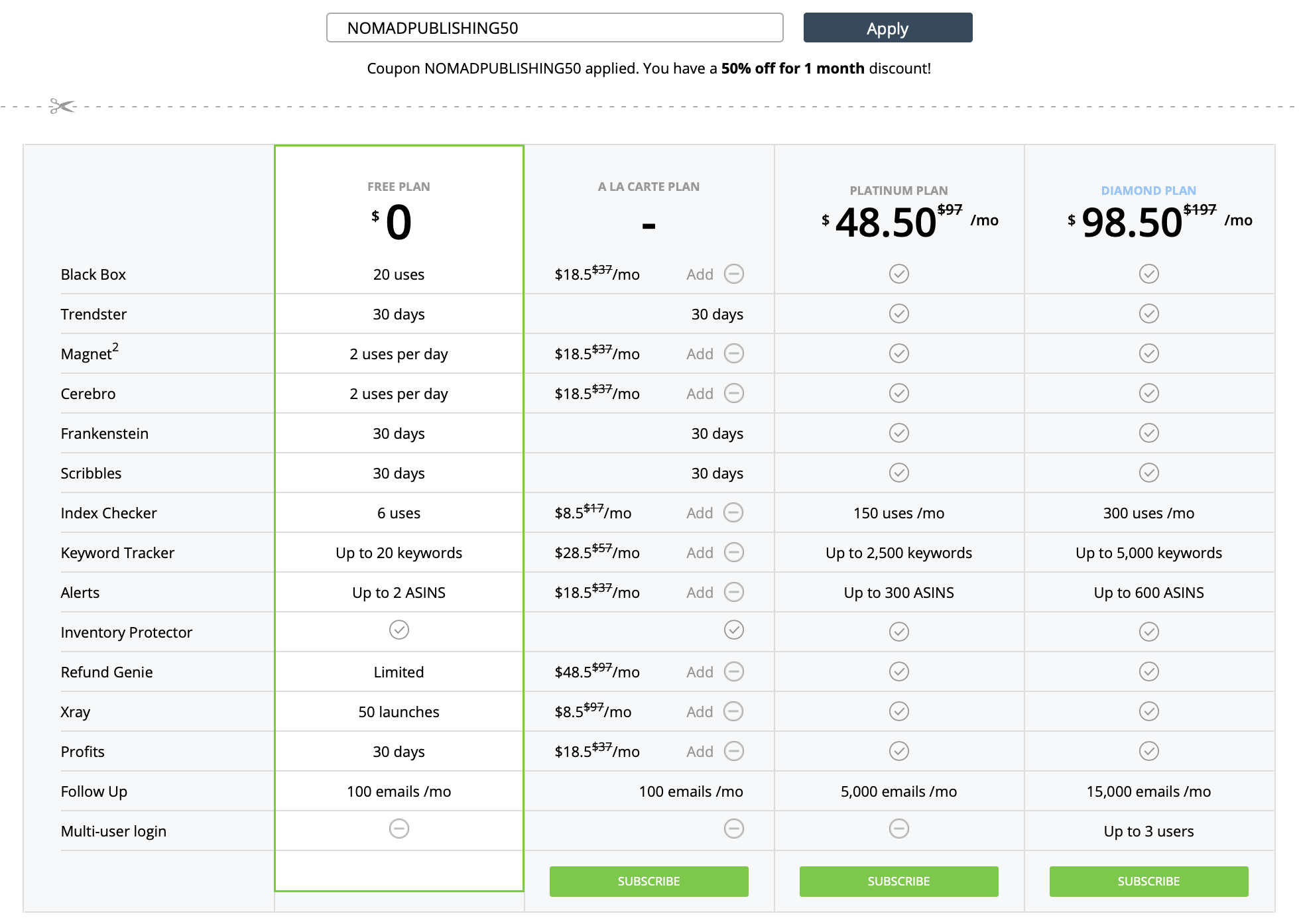The width and height of the screenshot is (1299, 924).
Task: Toggle the Magnet add-on circle button
Action: pos(733,353)
